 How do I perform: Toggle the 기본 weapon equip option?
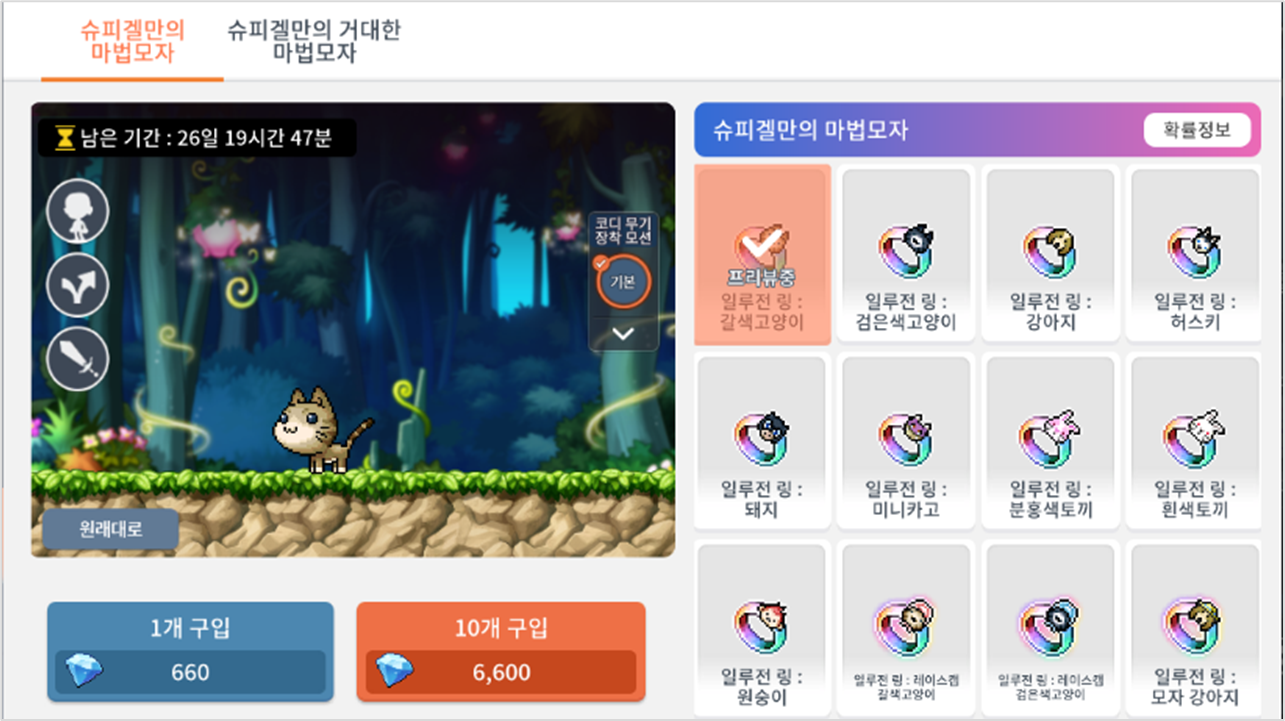623,283
